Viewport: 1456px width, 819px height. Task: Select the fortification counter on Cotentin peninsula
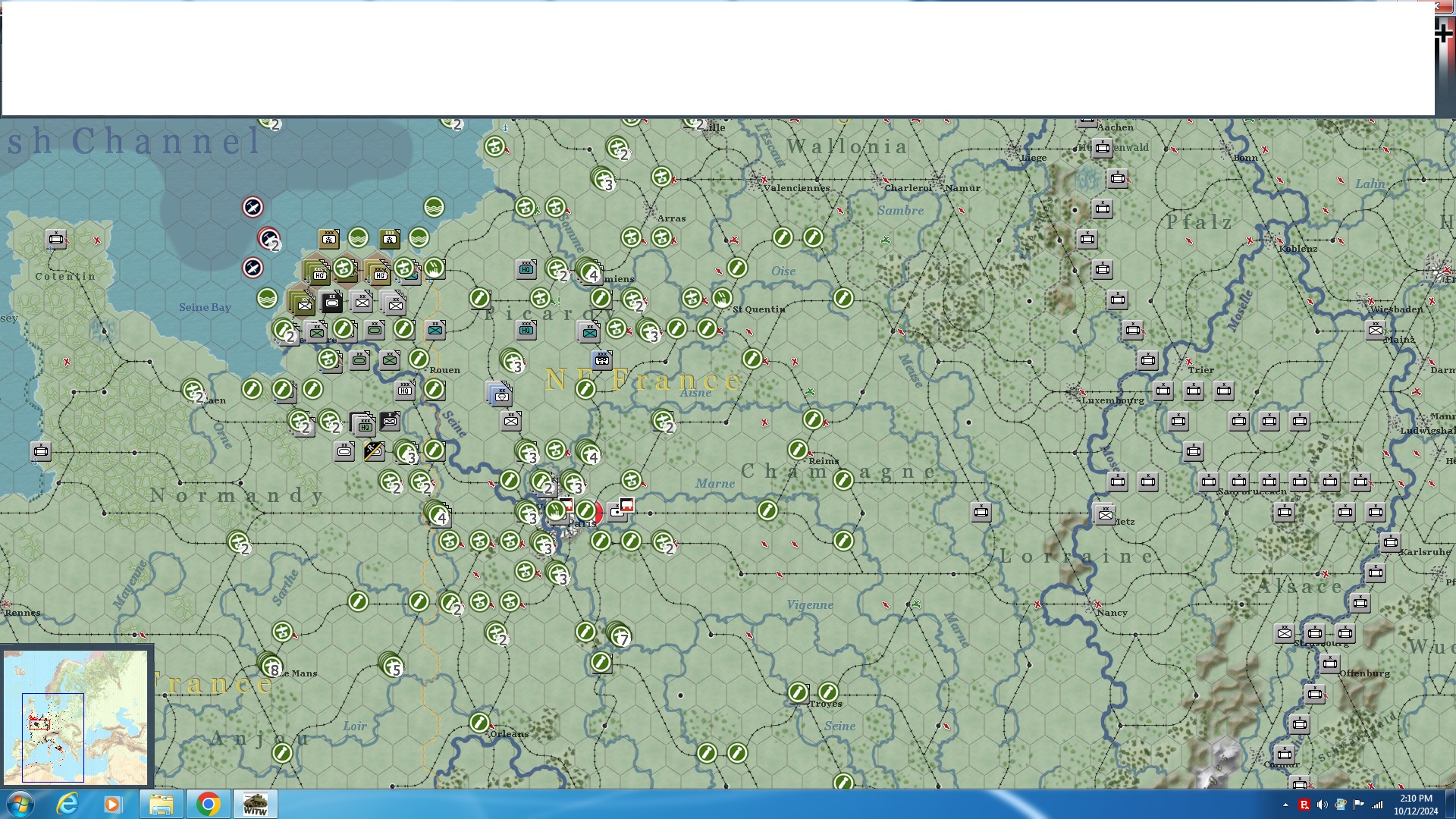point(56,240)
